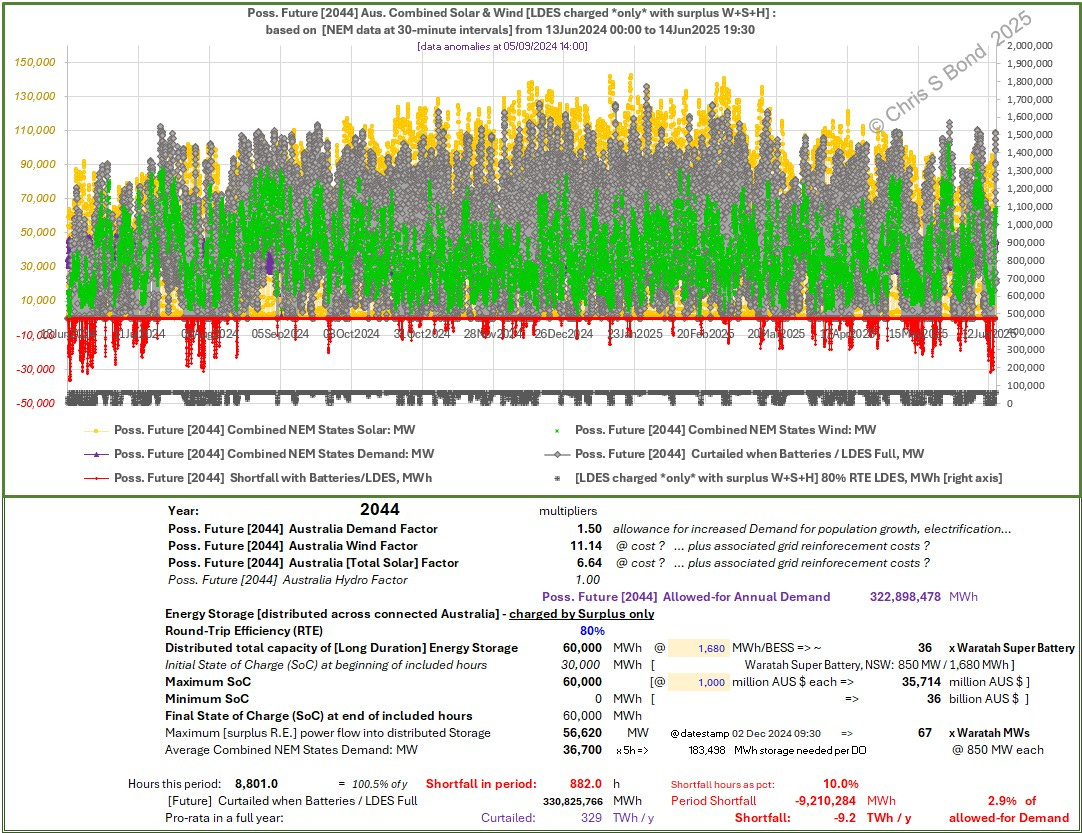Click the yellow solar legend marker

tap(96, 431)
